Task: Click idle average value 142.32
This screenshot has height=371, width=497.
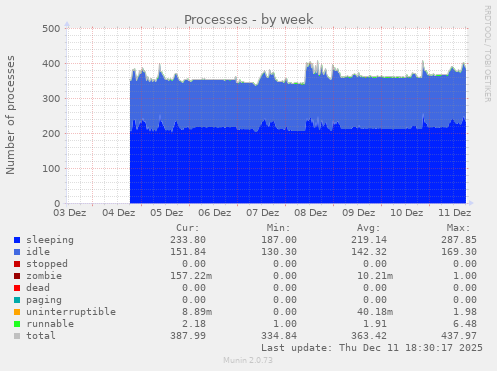Action: point(369,252)
